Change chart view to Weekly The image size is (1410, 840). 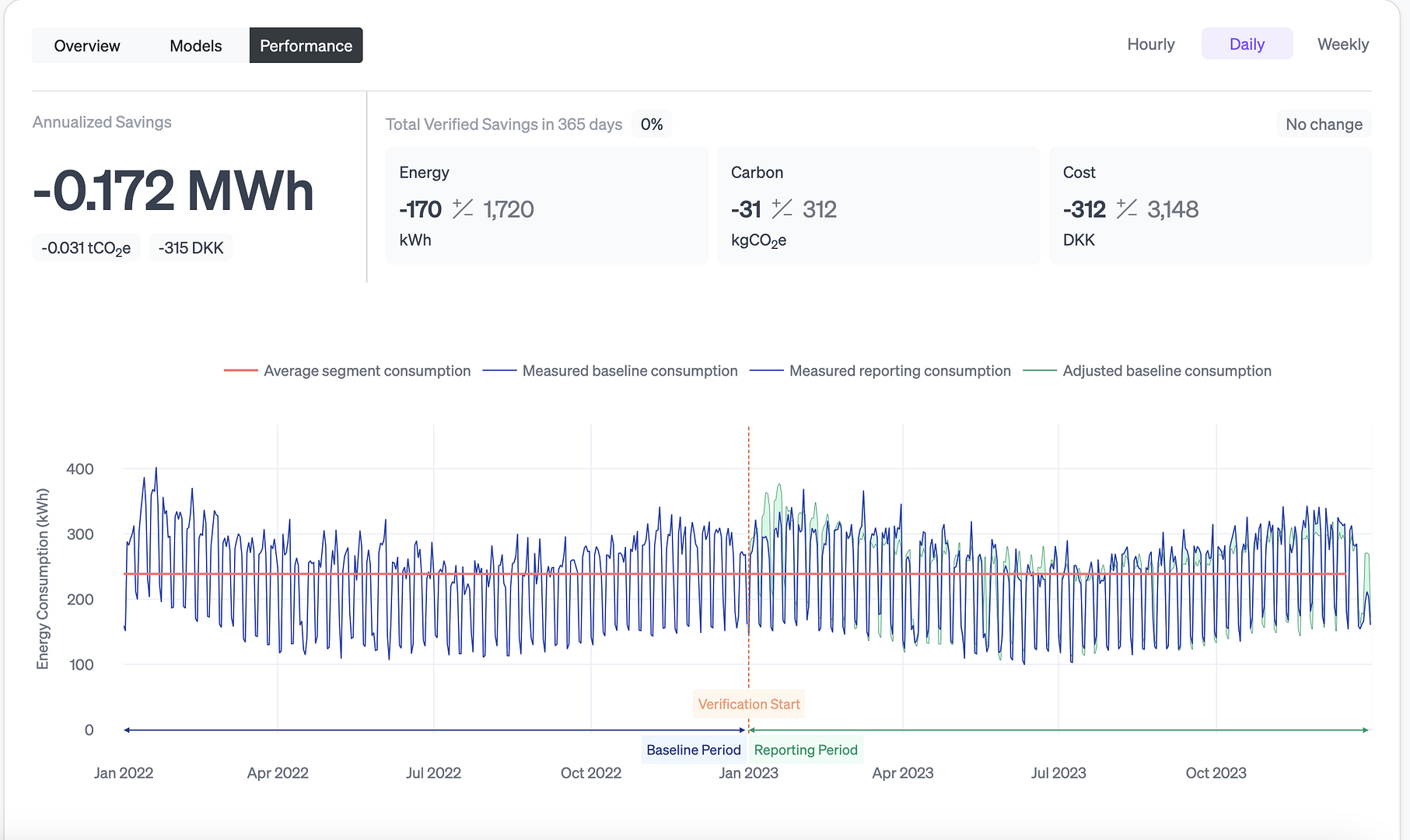tap(1342, 44)
